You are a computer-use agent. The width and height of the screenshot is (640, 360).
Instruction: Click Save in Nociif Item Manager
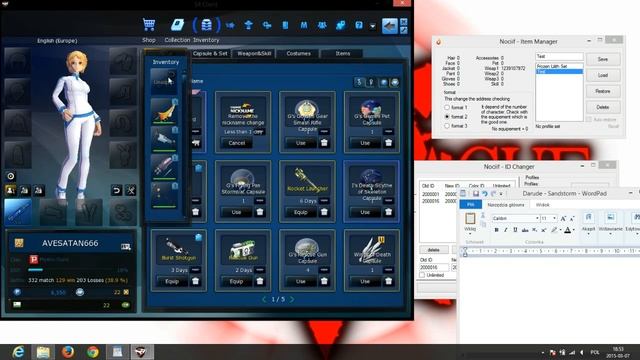click(603, 59)
